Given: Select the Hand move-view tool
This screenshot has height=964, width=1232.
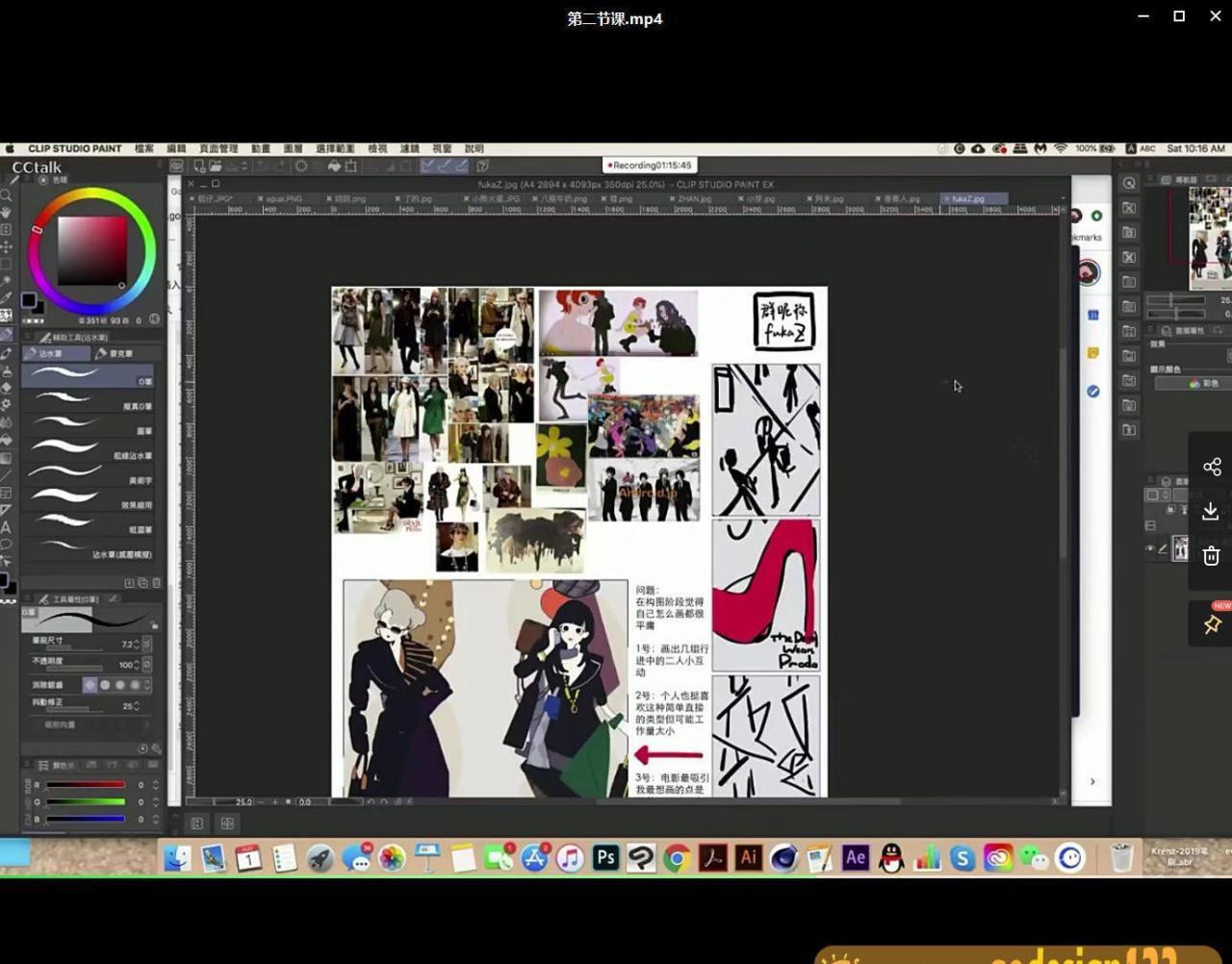Looking at the screenshot, I should [7, 214].
